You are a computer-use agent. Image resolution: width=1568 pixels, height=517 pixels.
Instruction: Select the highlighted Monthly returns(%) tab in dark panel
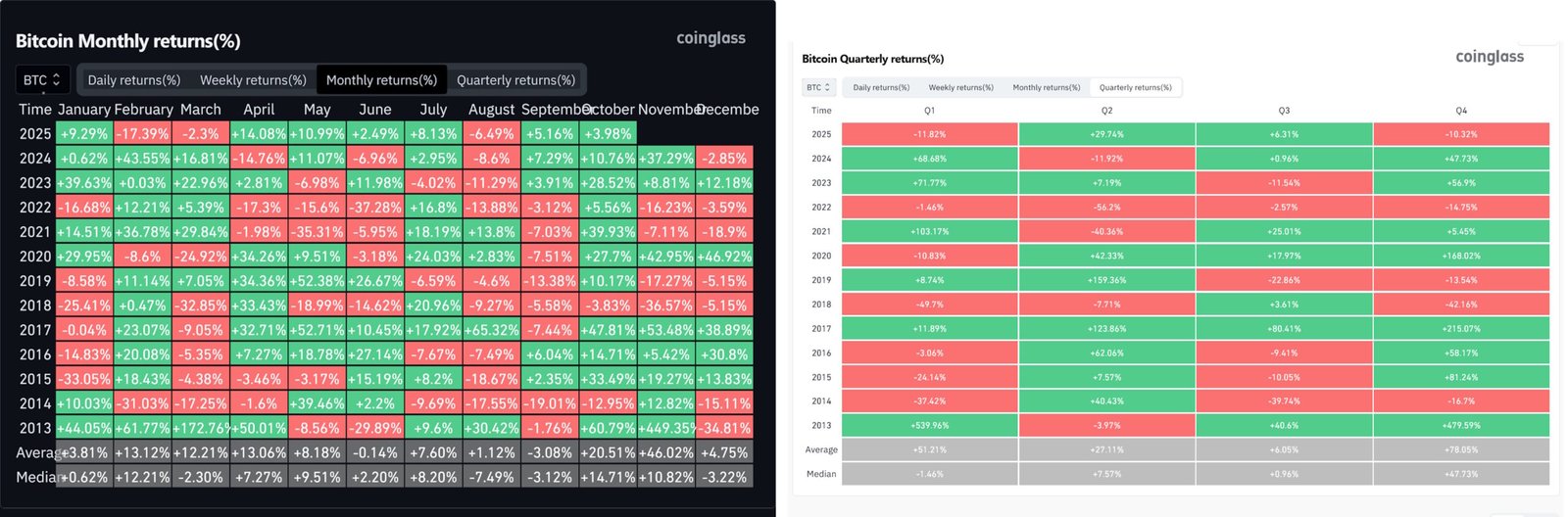381,80
